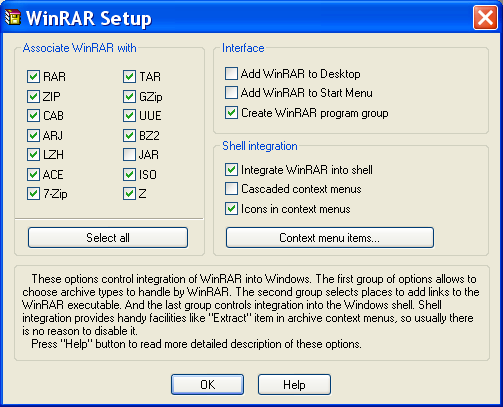Turn on Cascaded context menus

point(231,189)
